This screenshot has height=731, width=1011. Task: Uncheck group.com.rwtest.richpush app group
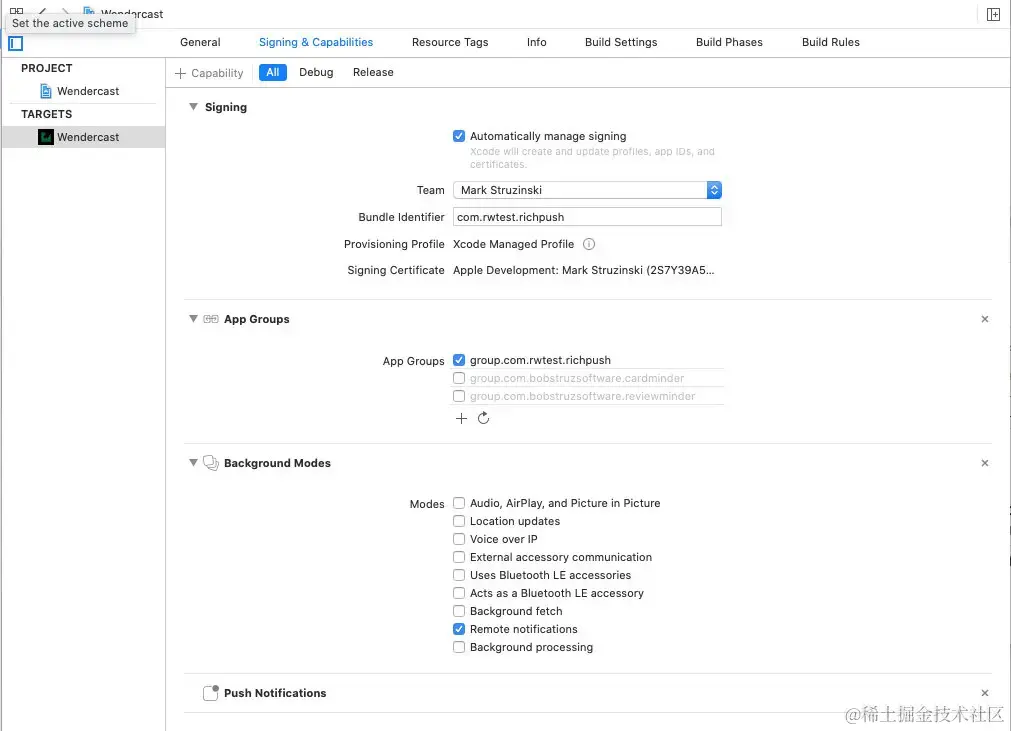(x=459, y=360)
